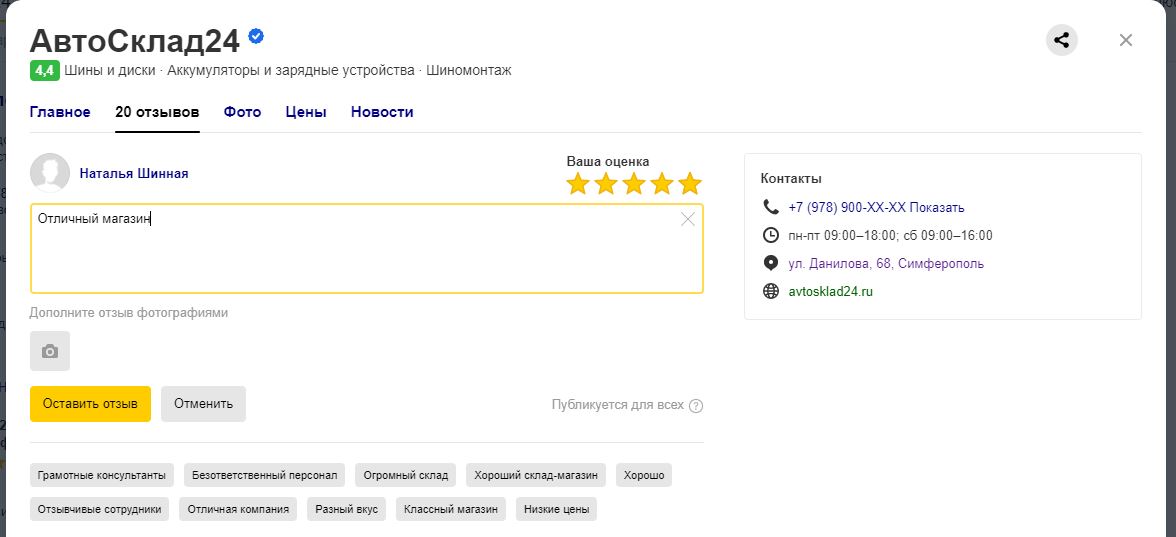This screenshot has height=537, width=1176.
Task: Go to the Новости tab
Action: 382,112
